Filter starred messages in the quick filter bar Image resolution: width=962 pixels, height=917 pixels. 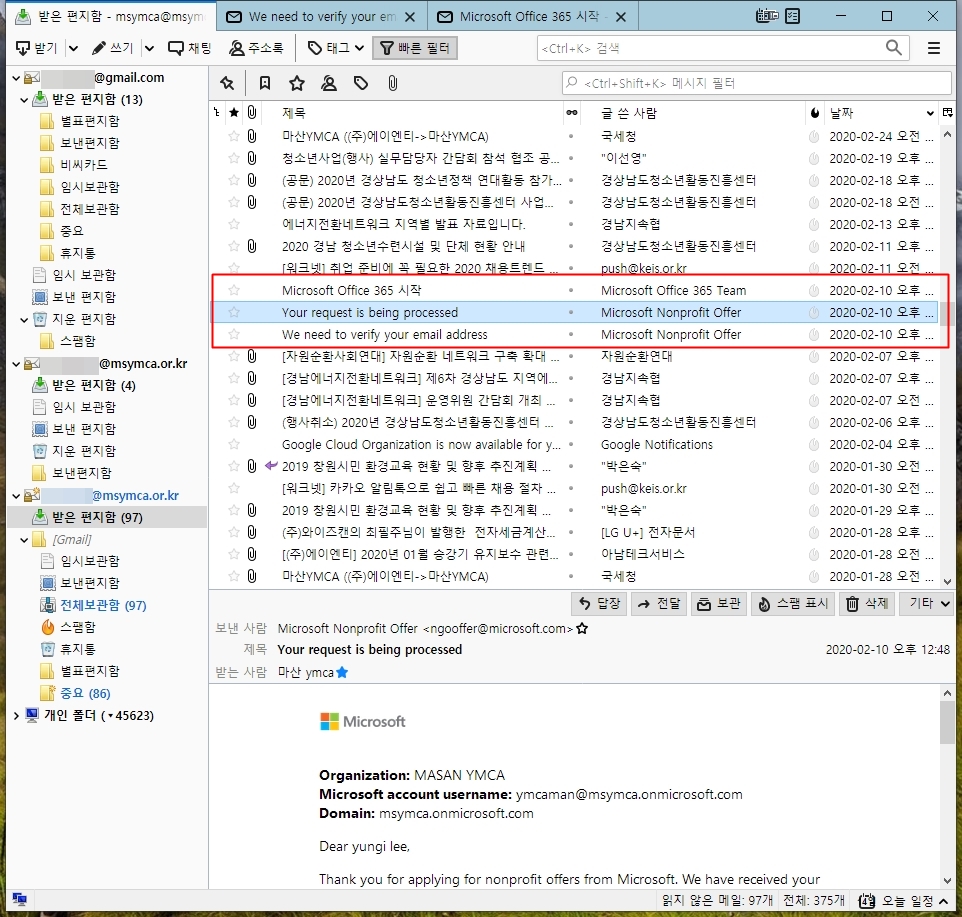click(x=297, y=83)
